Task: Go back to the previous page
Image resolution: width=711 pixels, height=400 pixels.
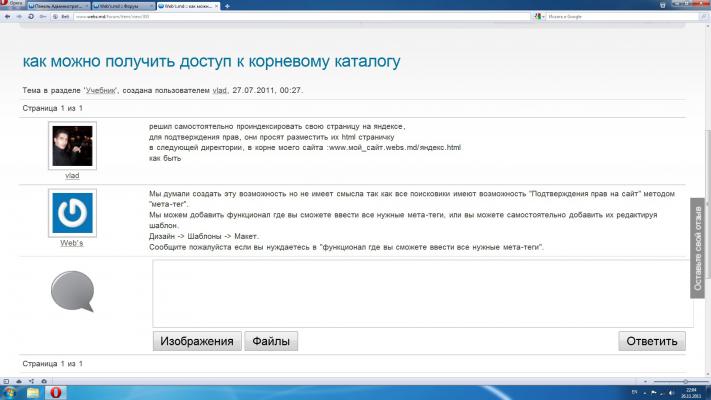Action: tap(6, 17)
